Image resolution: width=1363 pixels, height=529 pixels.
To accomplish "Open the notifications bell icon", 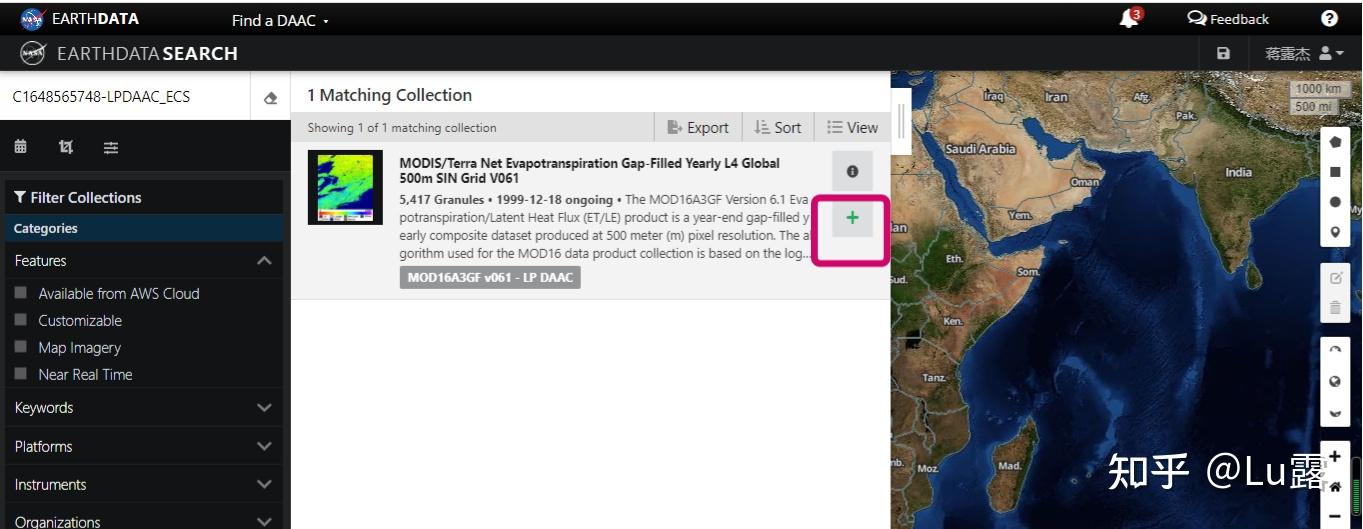I will click(1129, 19).
